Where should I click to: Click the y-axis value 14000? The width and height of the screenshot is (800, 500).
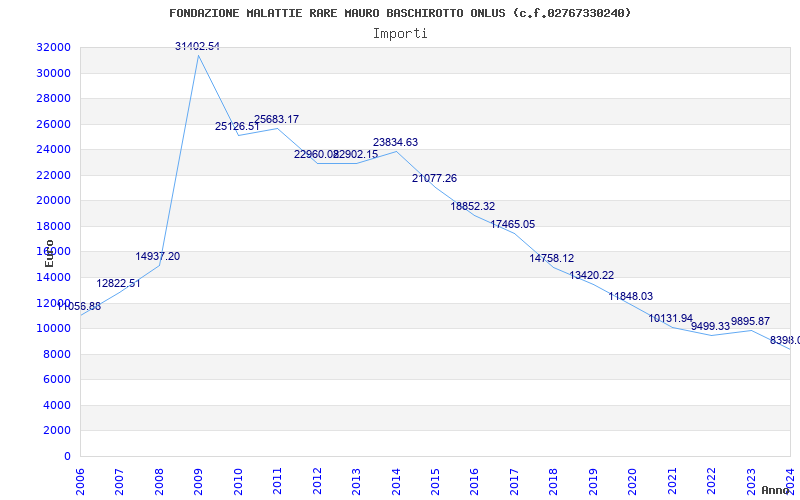53,278
